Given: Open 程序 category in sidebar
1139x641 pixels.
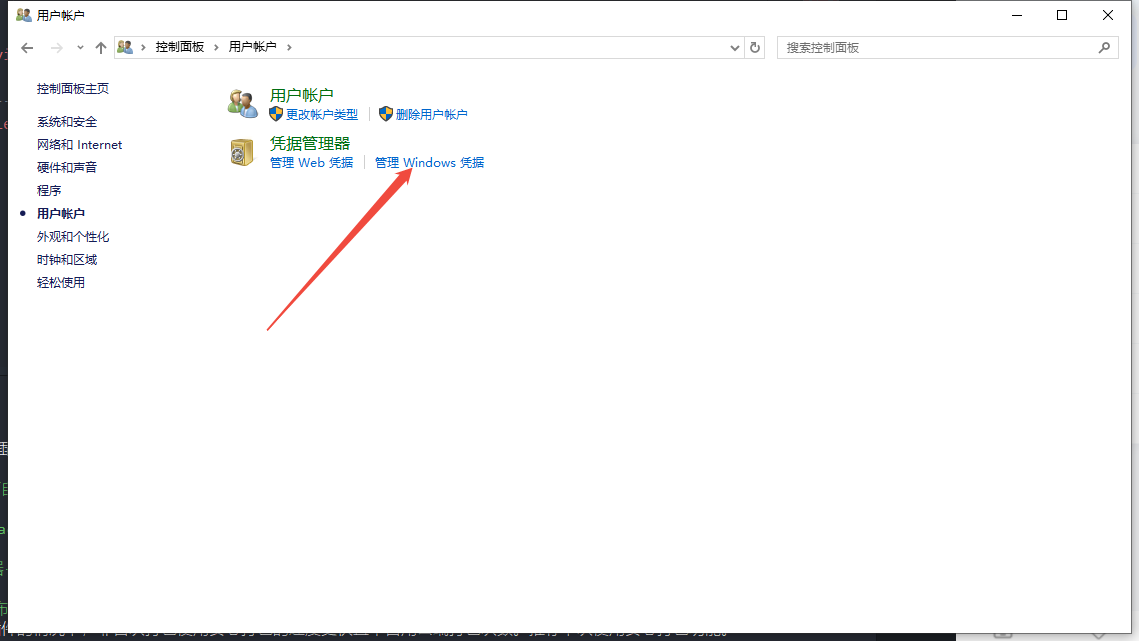Looking at the screenshot, I should pos(49,190).
